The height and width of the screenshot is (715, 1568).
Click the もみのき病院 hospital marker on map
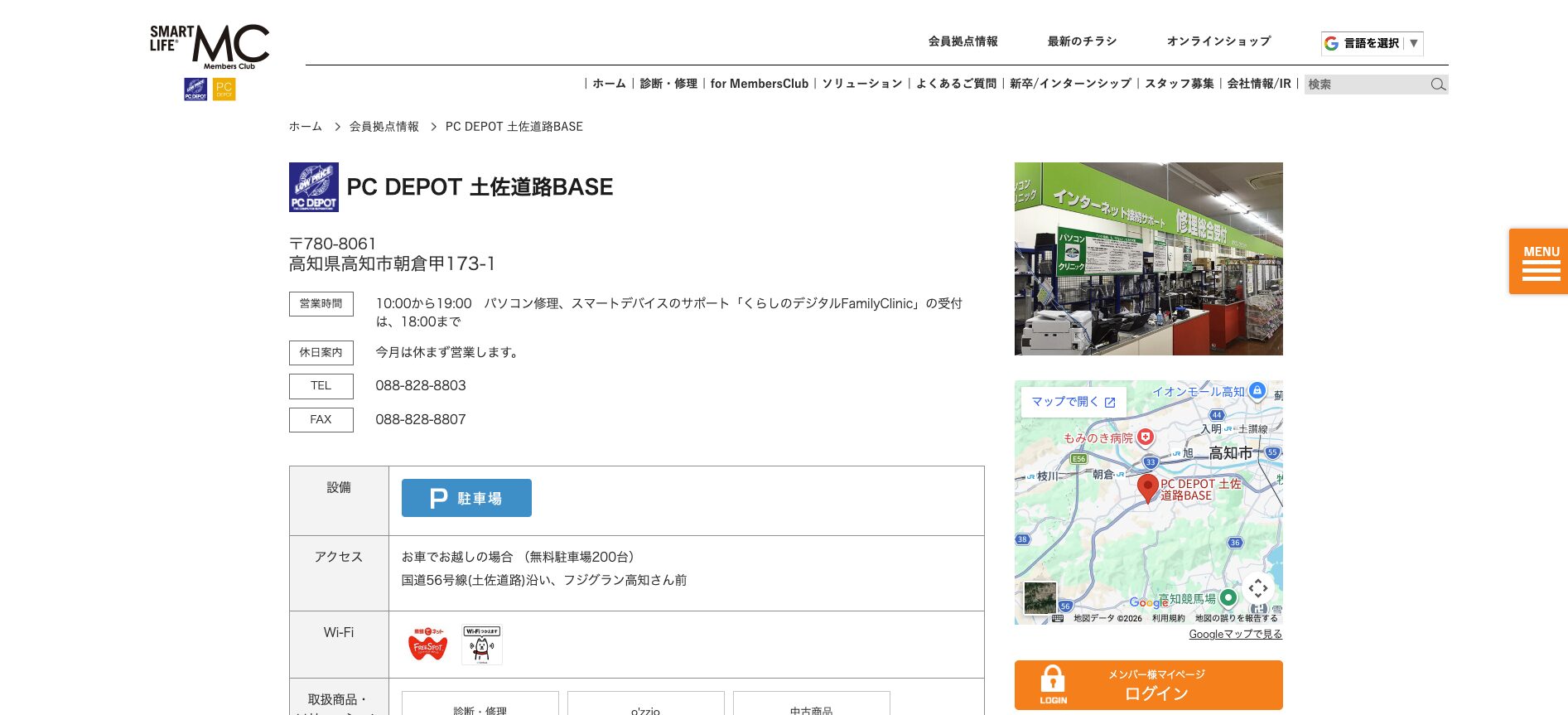[1146, 437]
